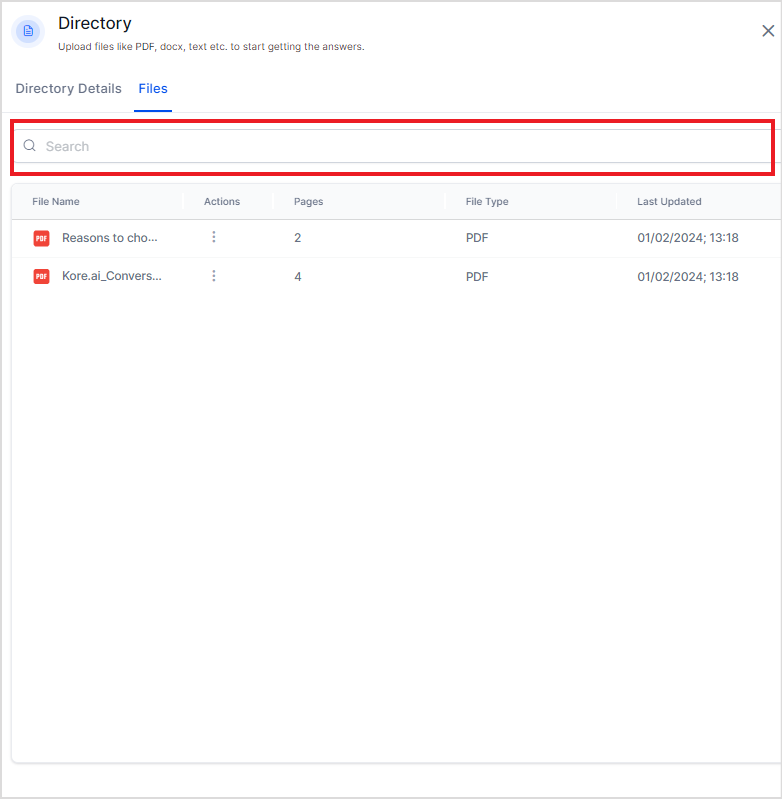Open the Kore.ai_Convers... file
This screenshot has width=782, height=799.
[x=112, y=276]
